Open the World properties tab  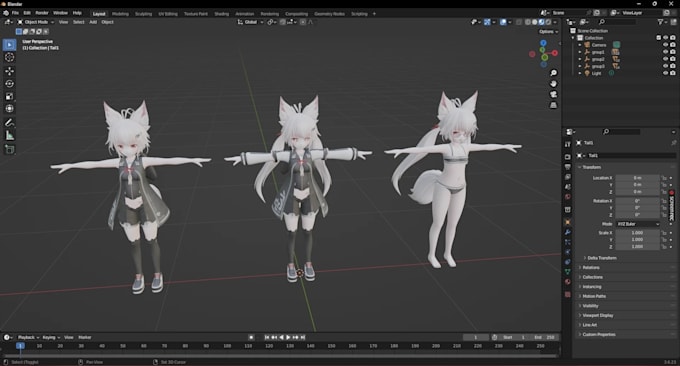(x=568, y=197)
